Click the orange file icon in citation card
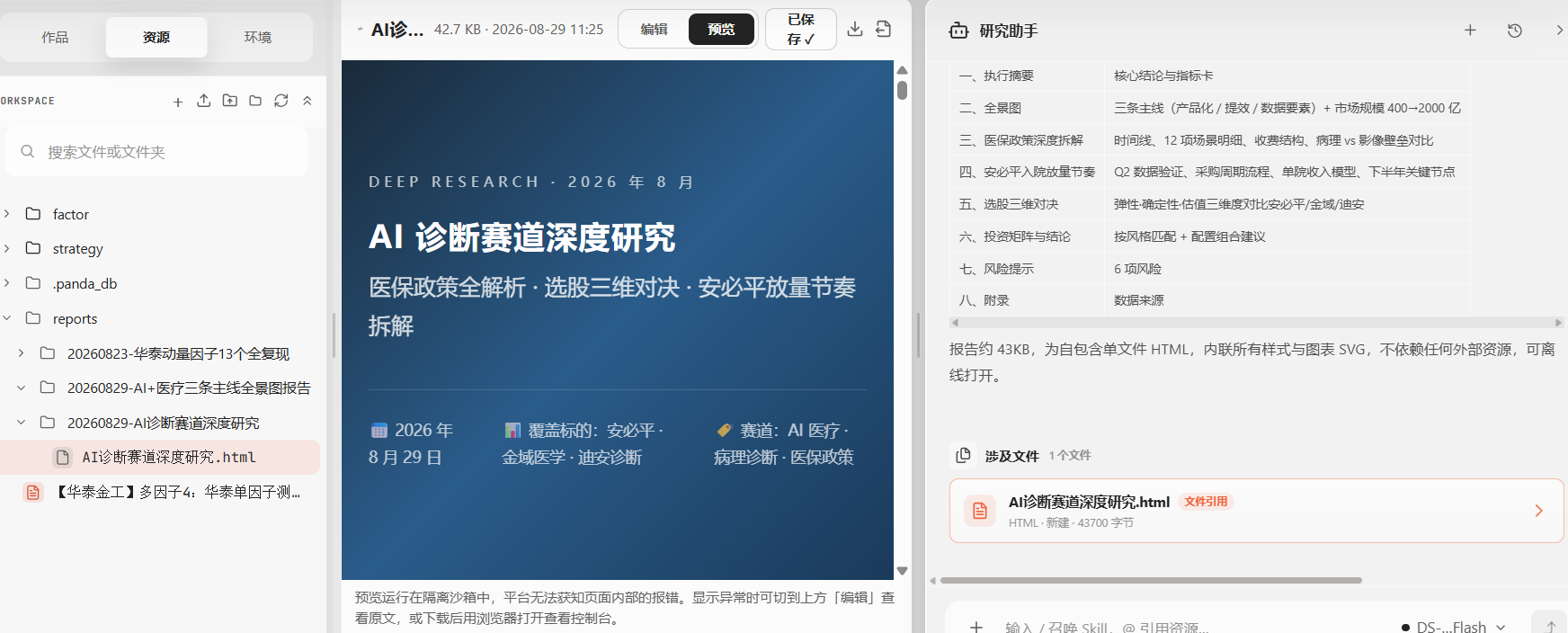1568x633 pixels. [x=980, y=511]
